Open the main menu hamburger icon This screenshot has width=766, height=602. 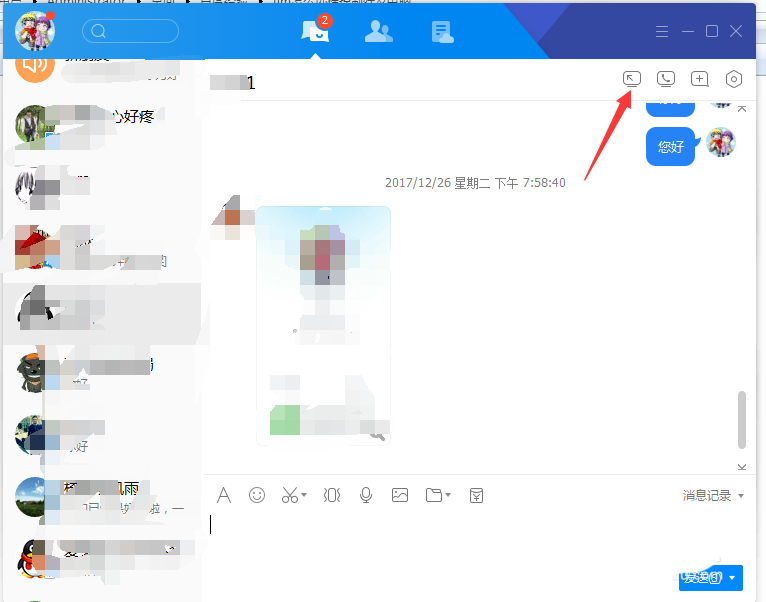click(661, 32)
